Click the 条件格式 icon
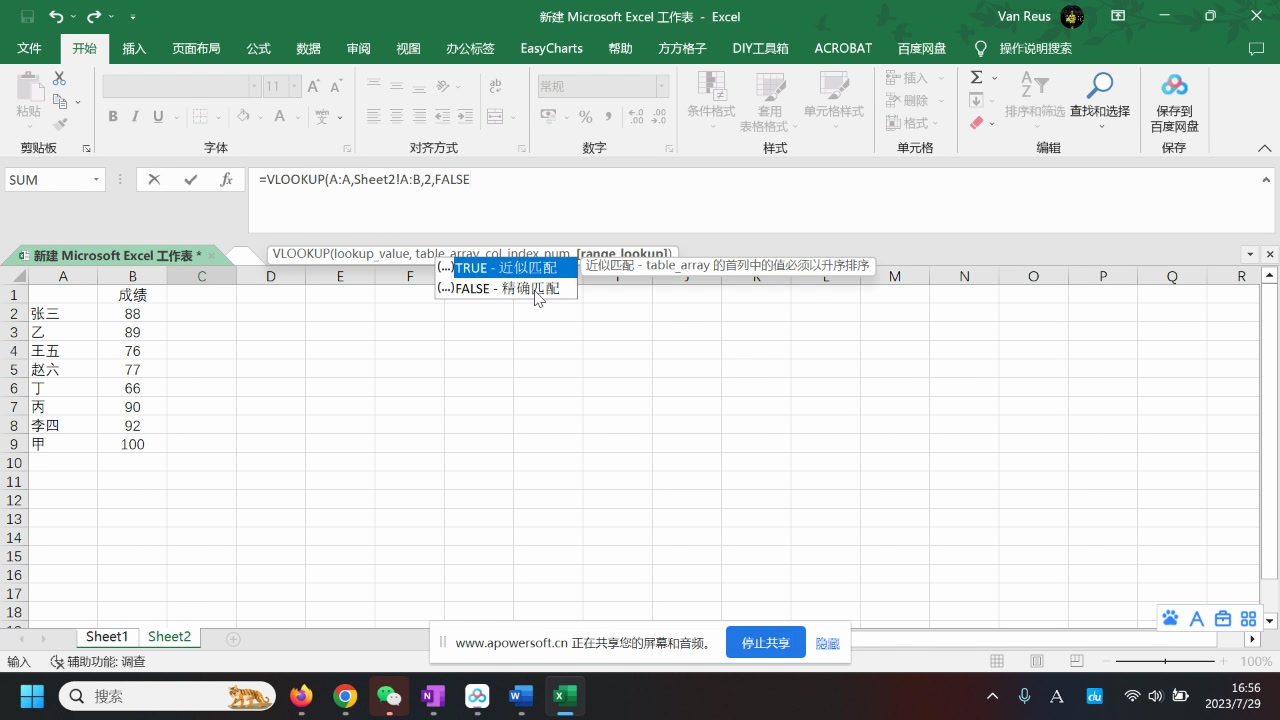This screenshot has height=720, width=1280. [711, 86]
